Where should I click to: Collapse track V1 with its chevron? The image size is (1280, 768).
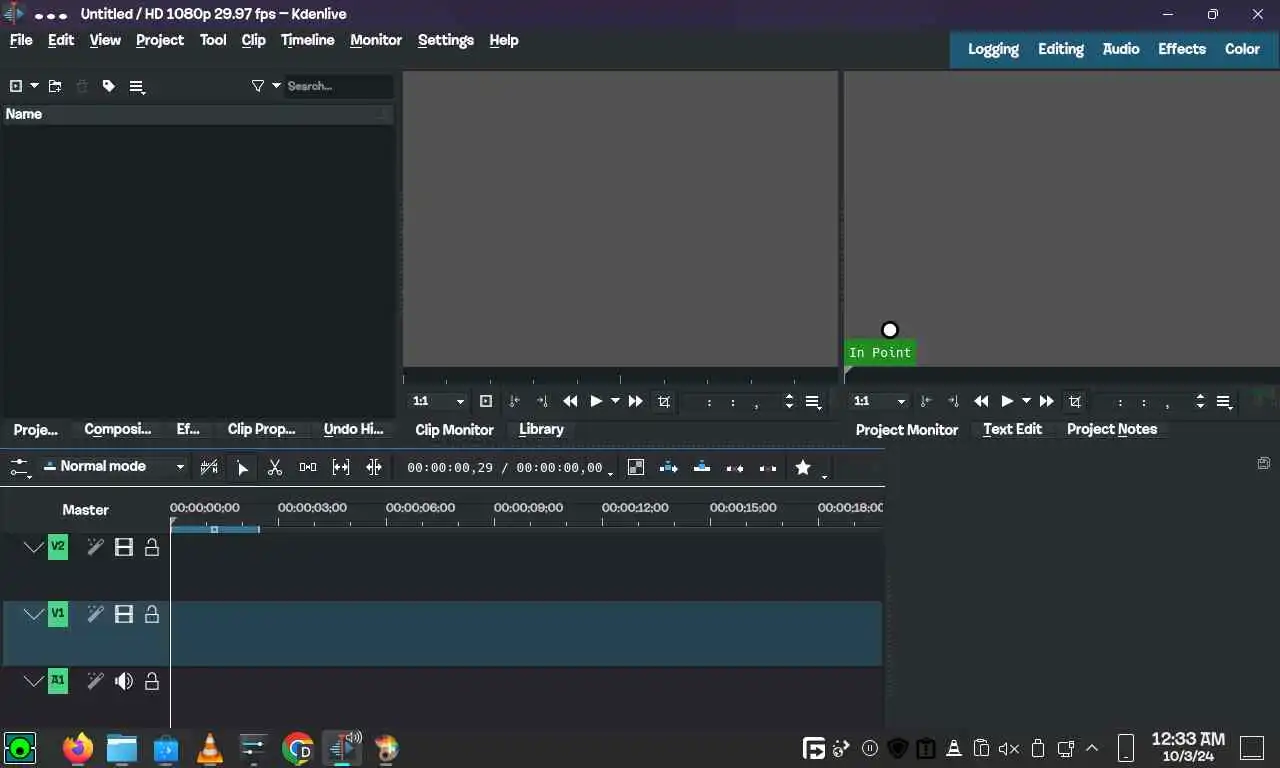34,614
